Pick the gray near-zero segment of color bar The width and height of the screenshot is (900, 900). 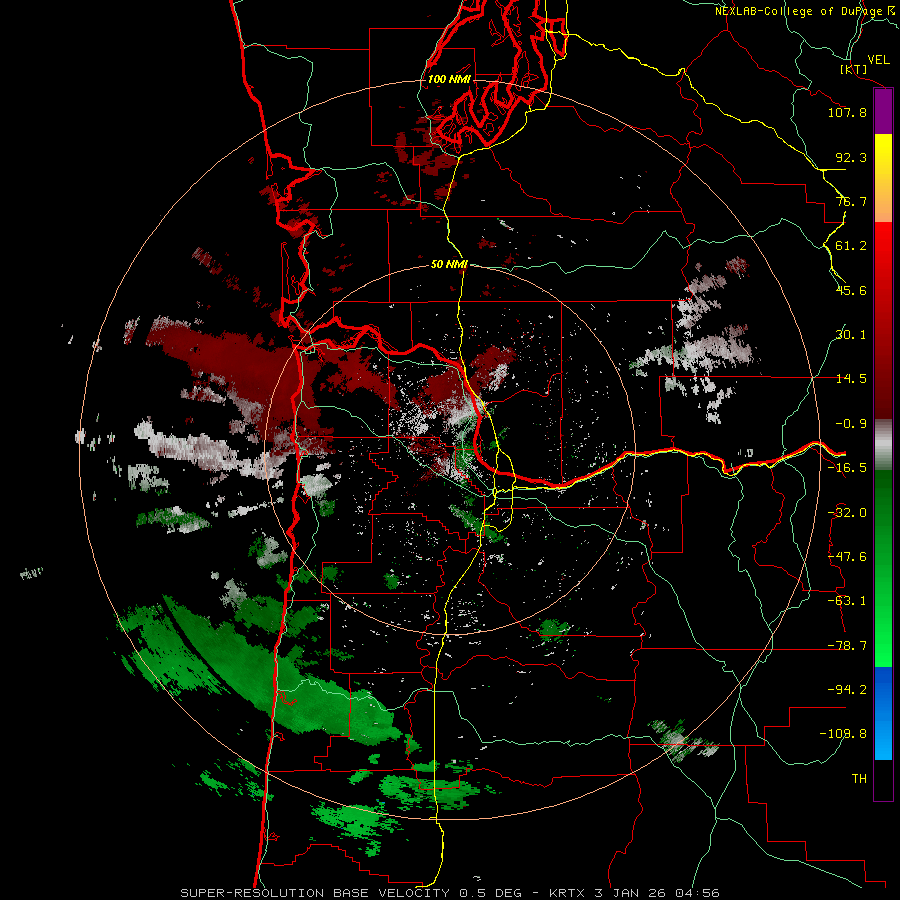tap(883, 445)
